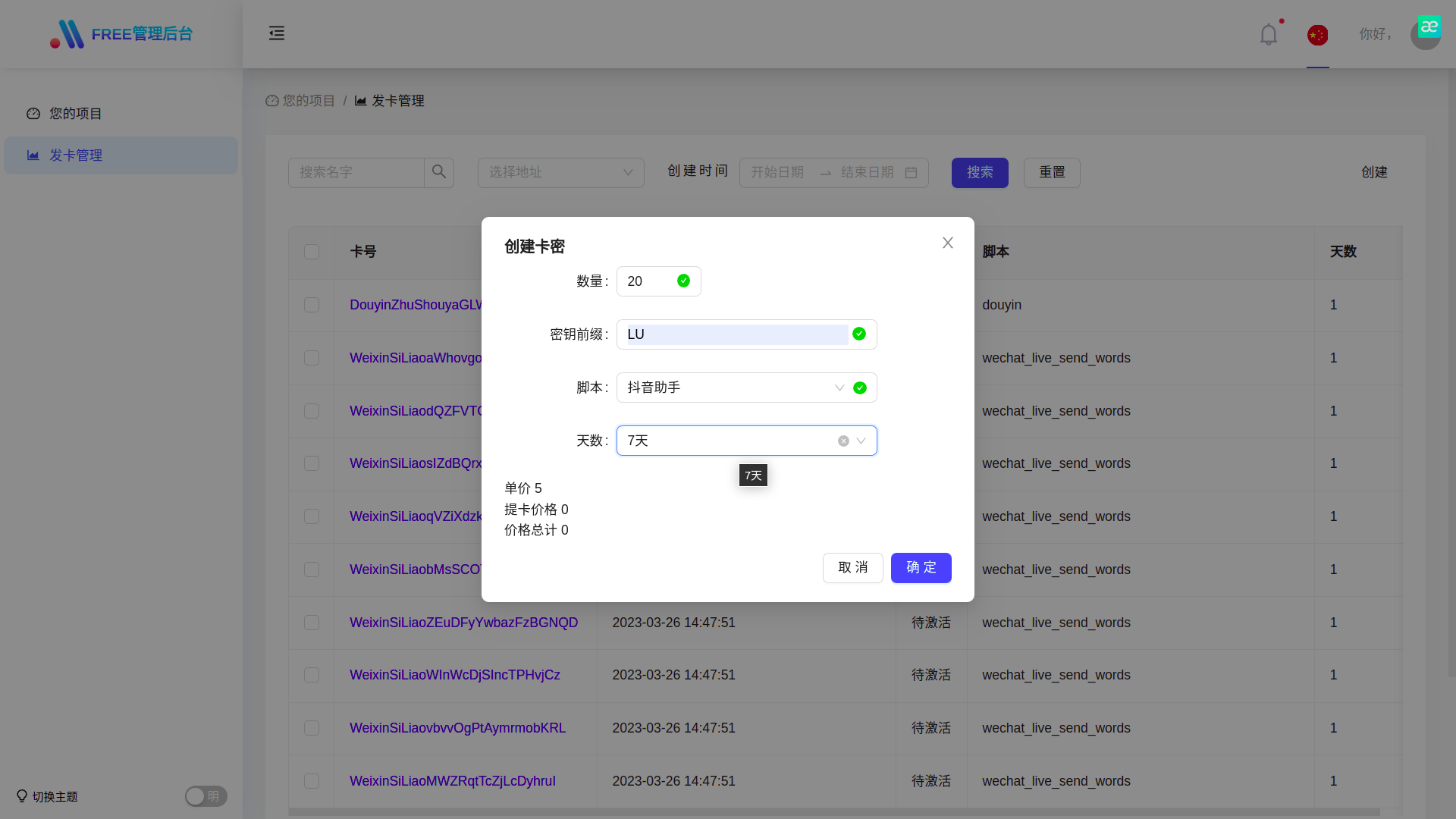
Task: Select 发卡管理 in sidebar
Action: coord(121,155)
